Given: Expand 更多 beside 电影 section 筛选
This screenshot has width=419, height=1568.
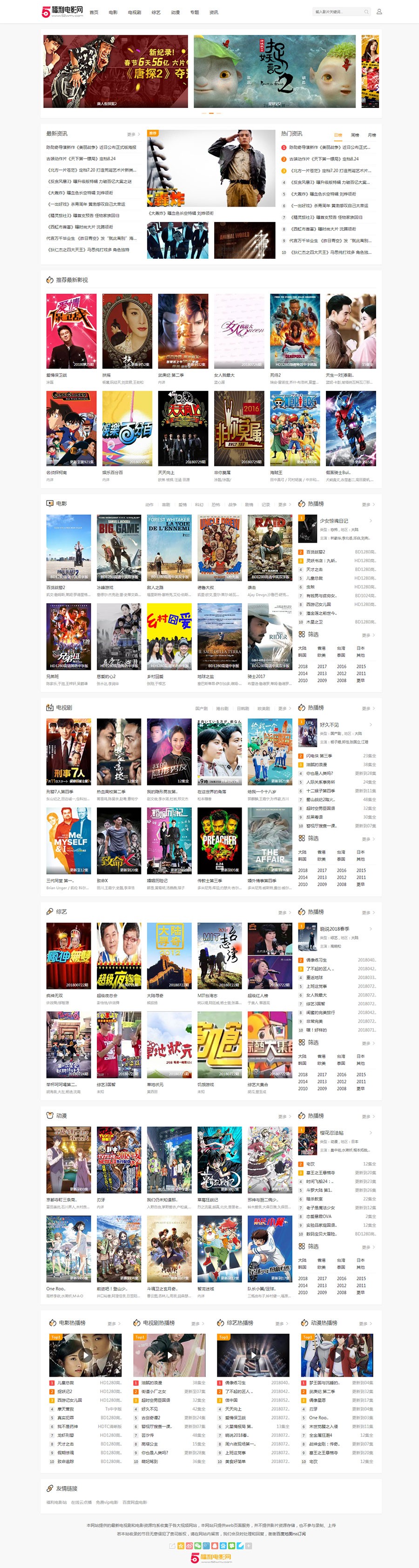Looking at the screenshot, I should click(x=368, y=635).
